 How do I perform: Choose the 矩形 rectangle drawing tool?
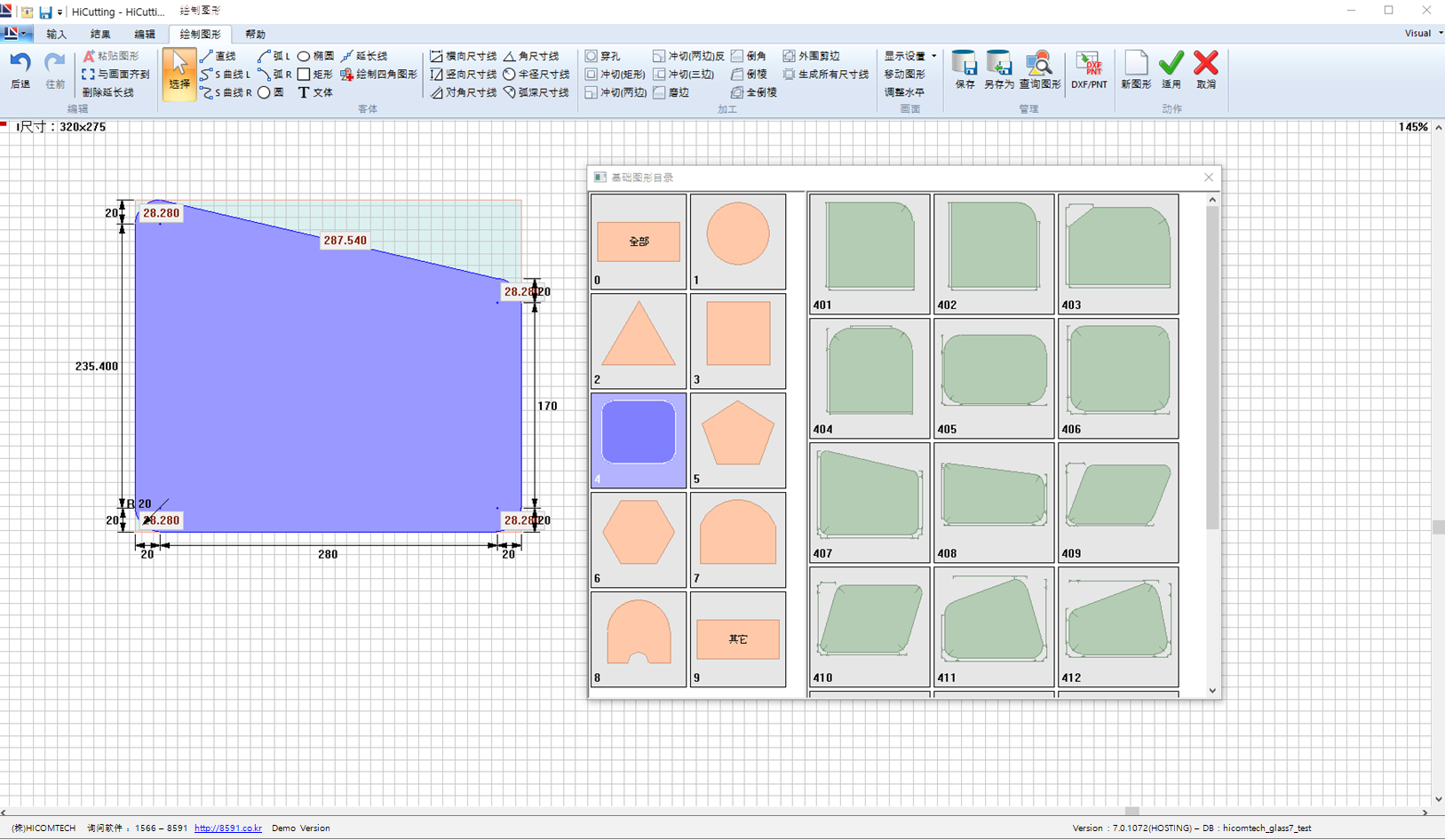tap(314, 75)
